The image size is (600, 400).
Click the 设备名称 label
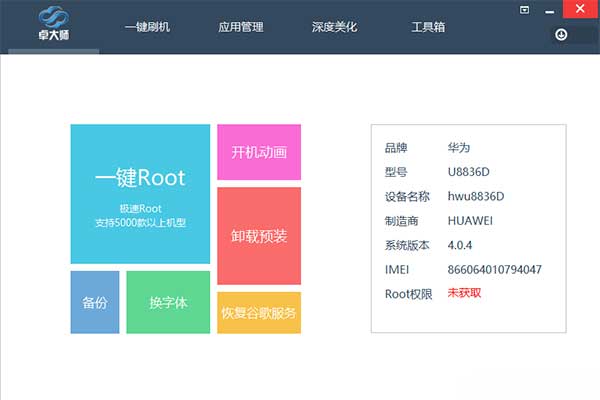click(x=407, y=196)
